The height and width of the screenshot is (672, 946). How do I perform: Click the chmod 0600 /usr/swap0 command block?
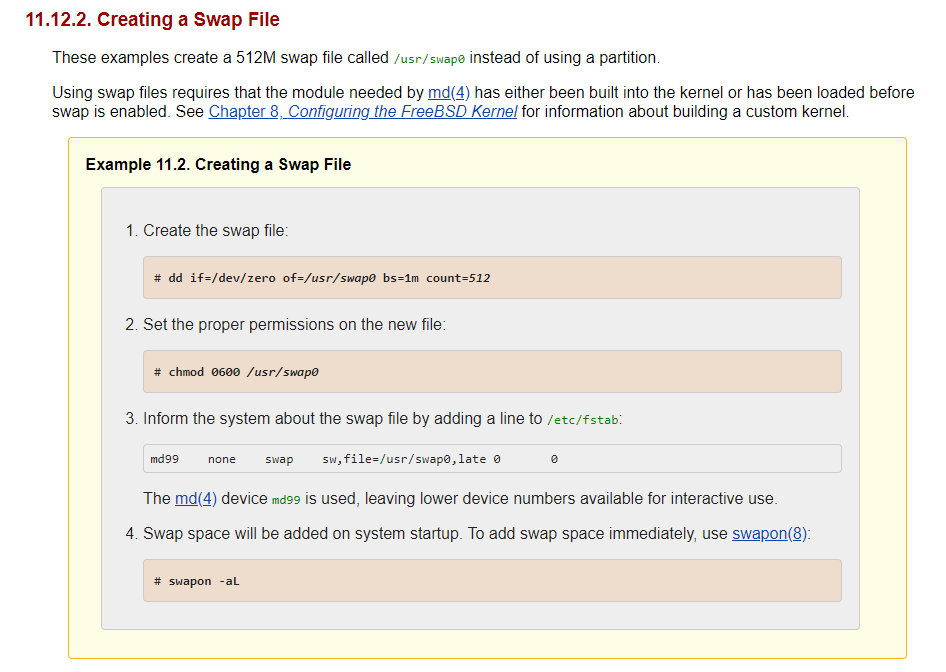(x=492, y=372)
